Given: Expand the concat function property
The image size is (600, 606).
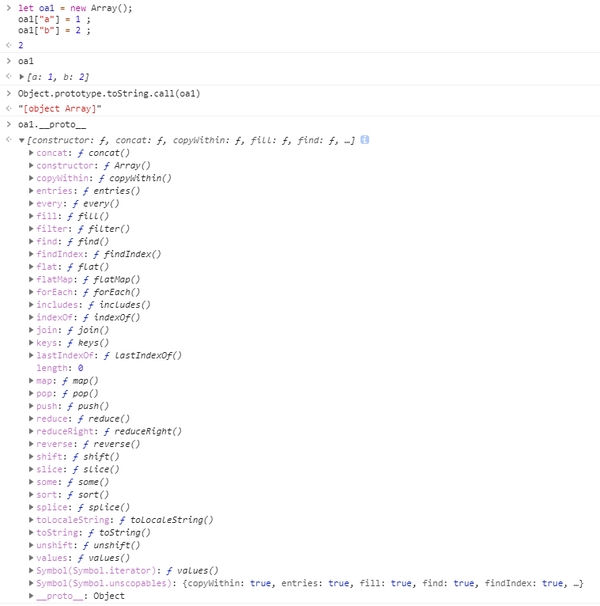Looking at the screenshot, I should tap(31, 153).
